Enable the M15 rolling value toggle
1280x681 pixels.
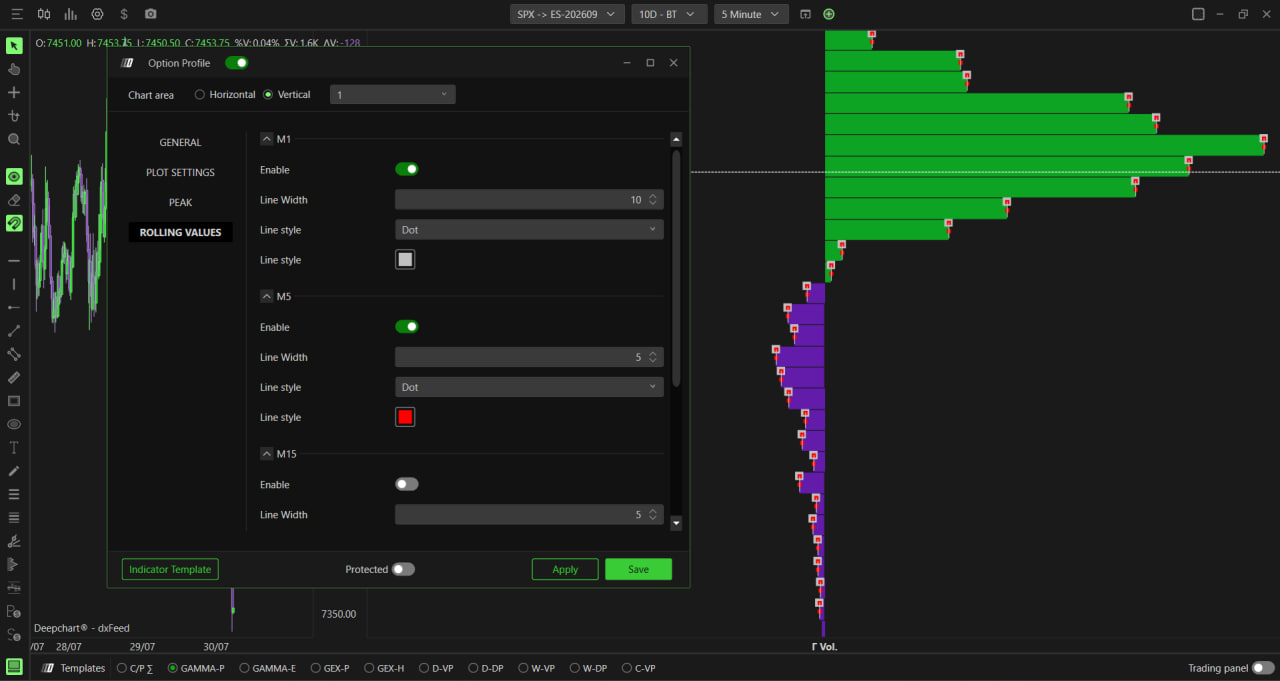407,484
